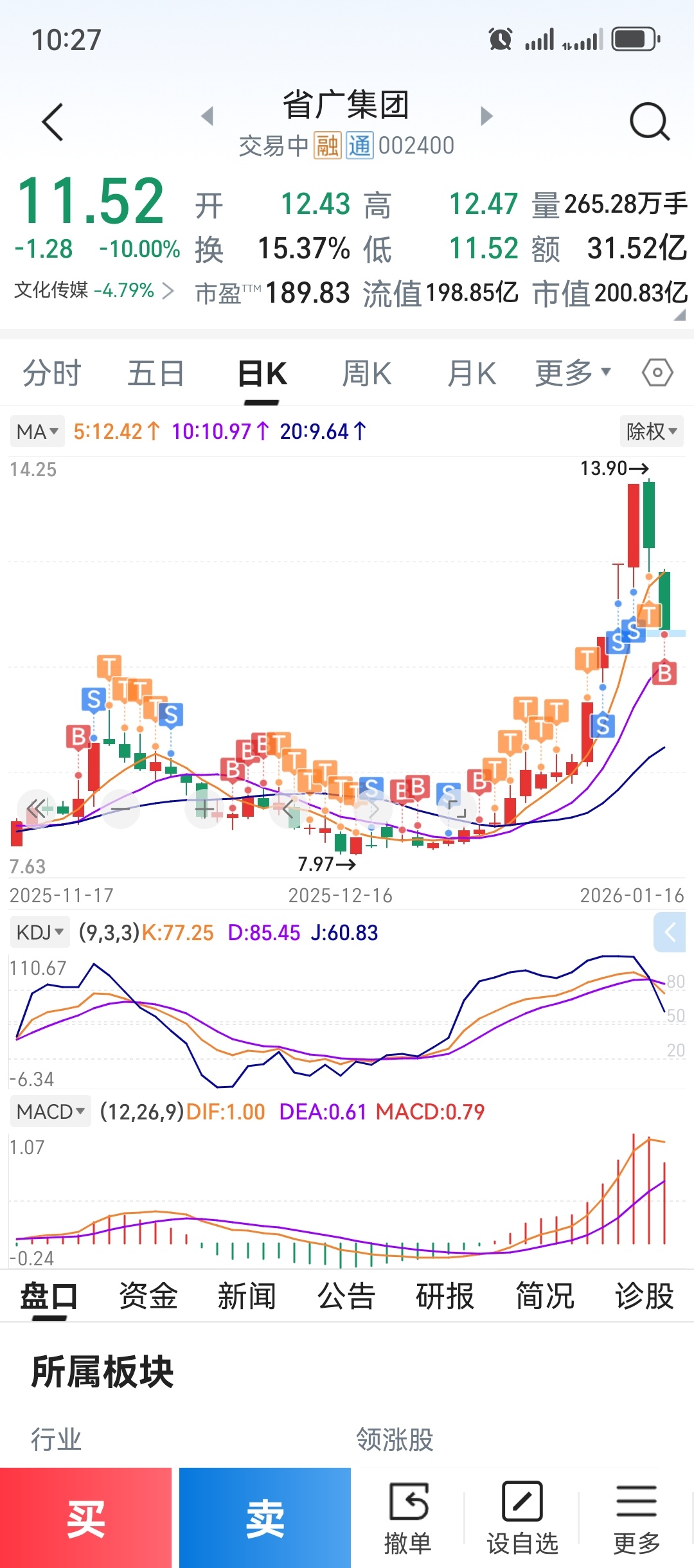Tap the blue 卖 sell button
694x1568 pixels.
click(265, 1518)
